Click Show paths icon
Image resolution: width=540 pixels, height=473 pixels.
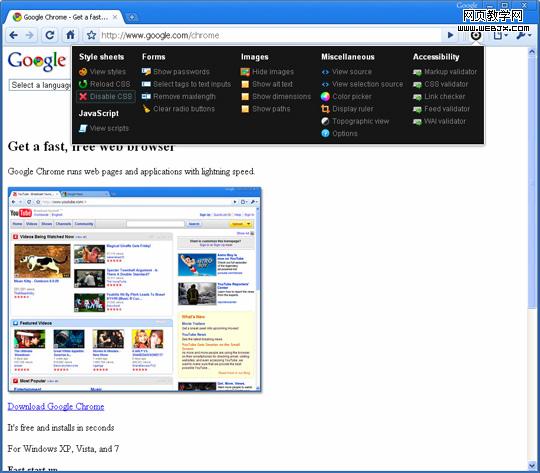point(245,109)
